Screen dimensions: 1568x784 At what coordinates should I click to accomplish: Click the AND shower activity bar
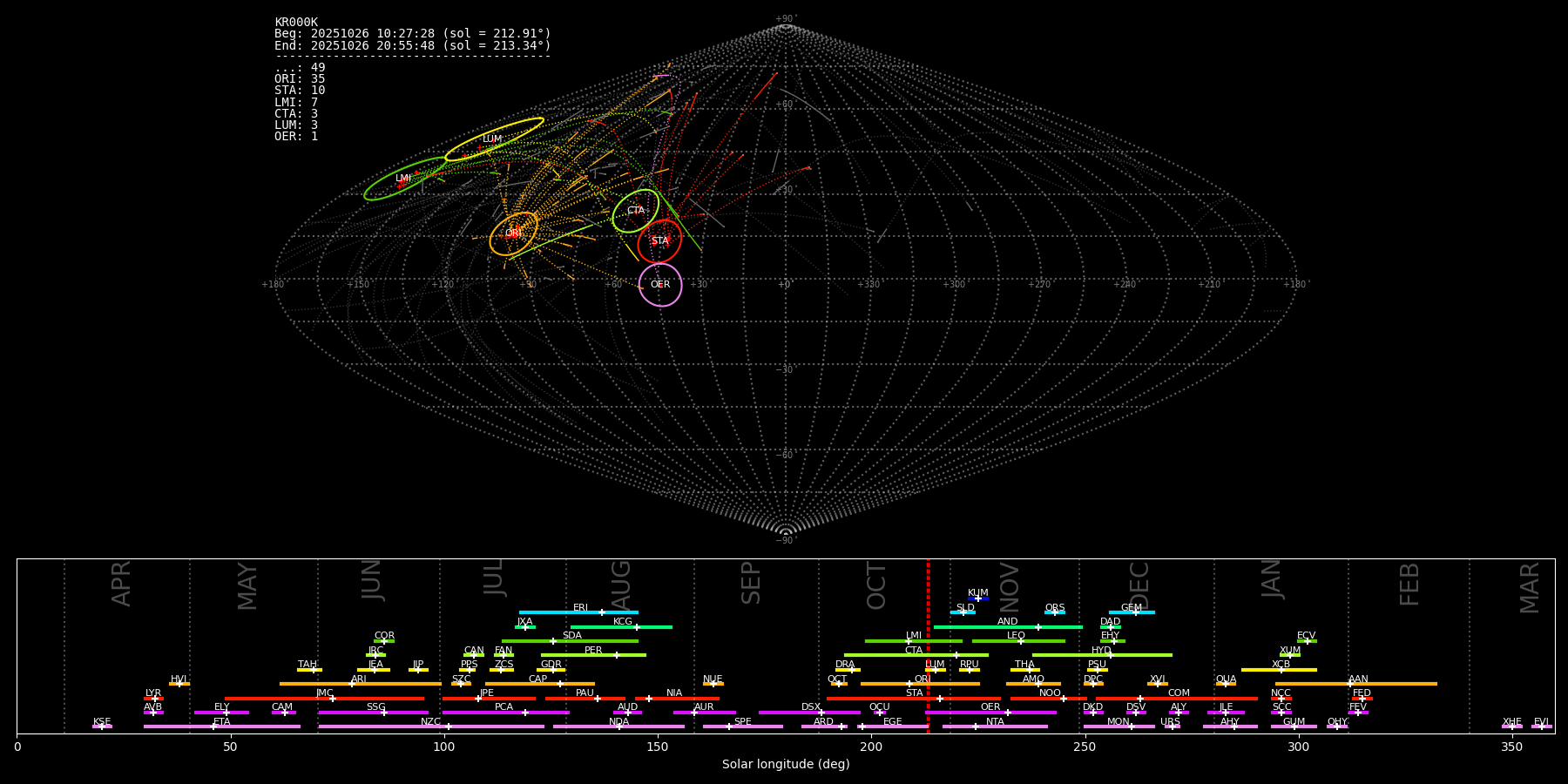point(1008,627)
